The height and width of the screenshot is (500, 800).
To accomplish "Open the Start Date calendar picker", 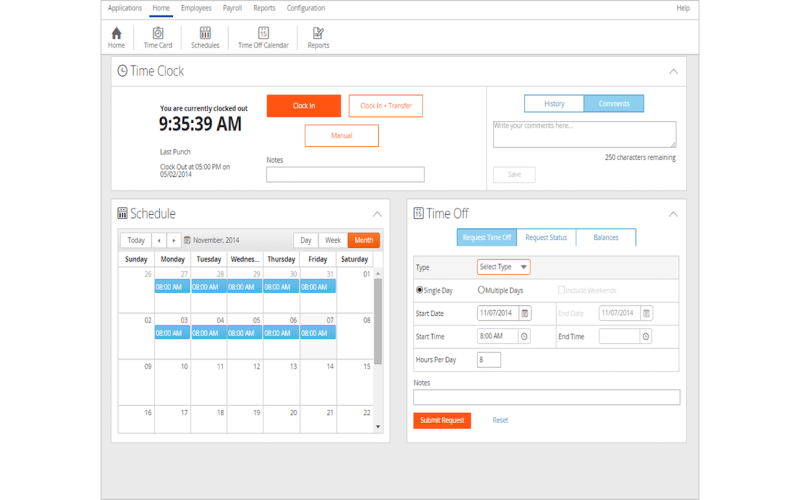I will click(x=525, y=313).
